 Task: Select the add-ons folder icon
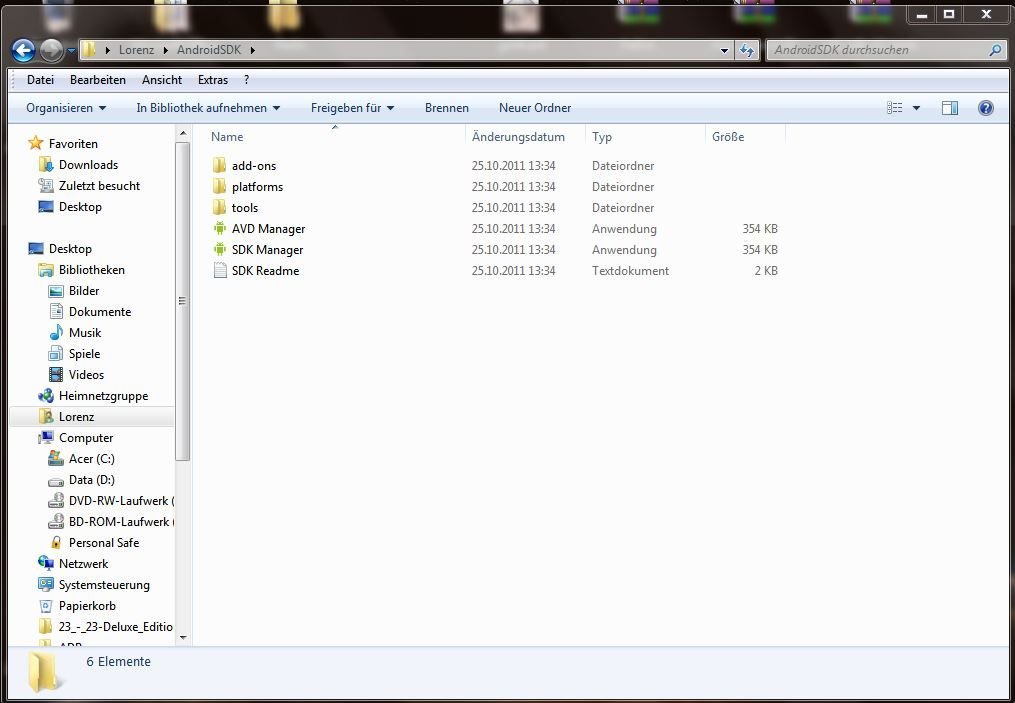click(220, 166)
